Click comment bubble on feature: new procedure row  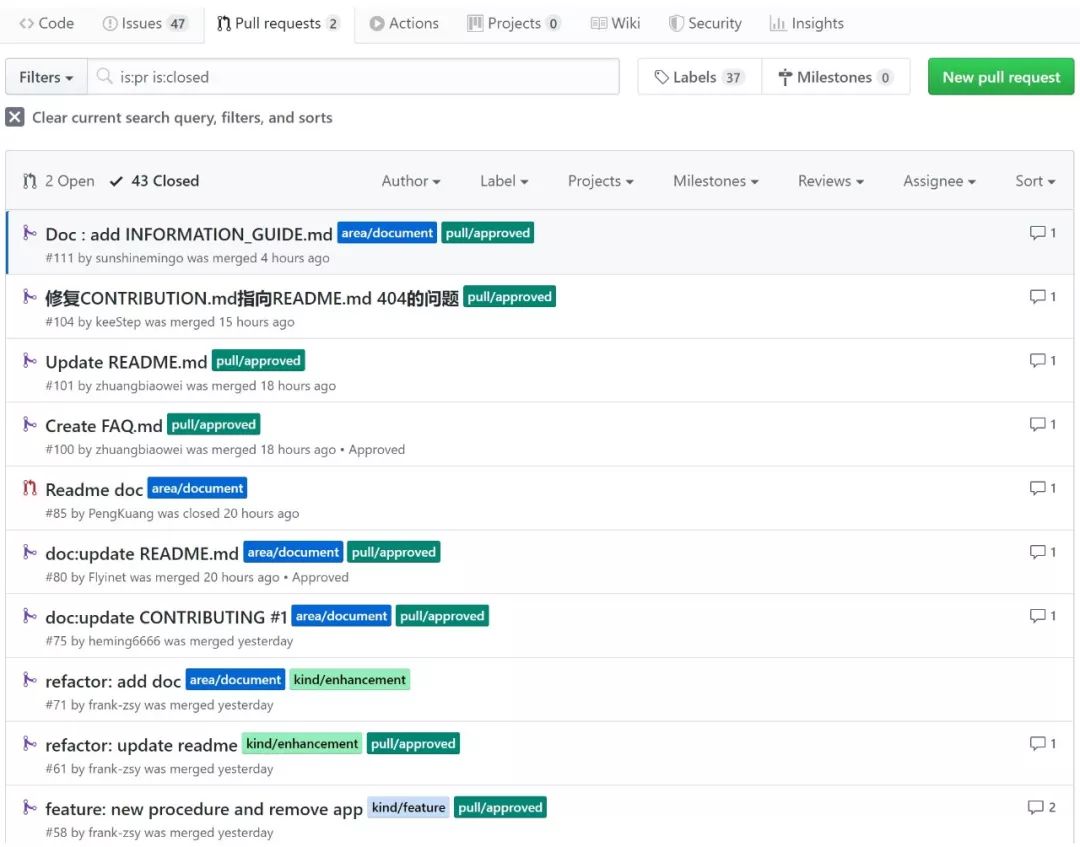[x=1035, y=807]
